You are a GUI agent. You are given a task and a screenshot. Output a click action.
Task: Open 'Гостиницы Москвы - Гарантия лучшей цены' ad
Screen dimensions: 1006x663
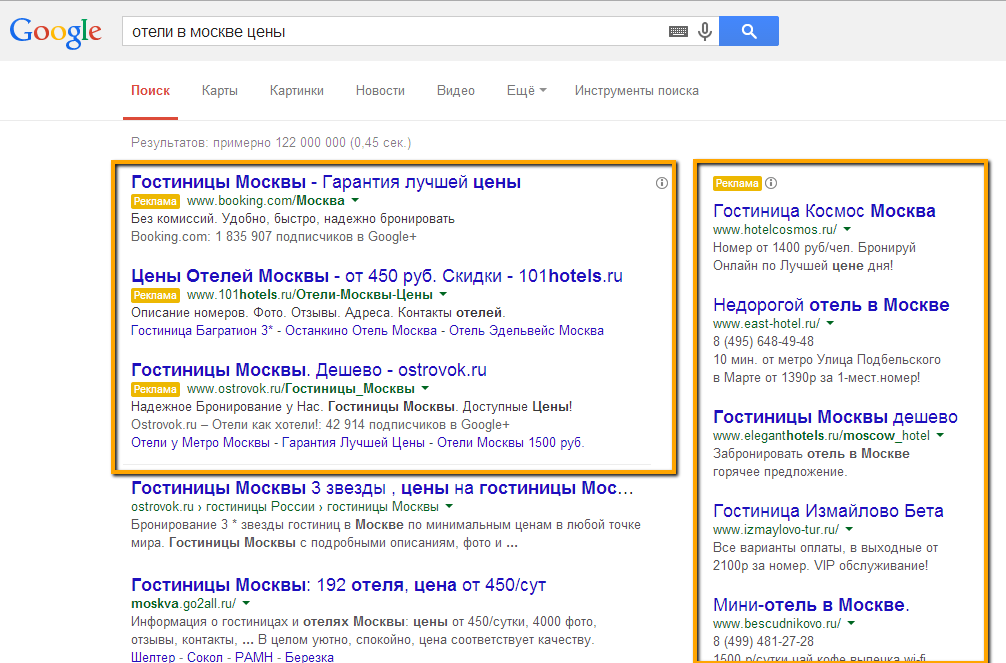point(326,182)
